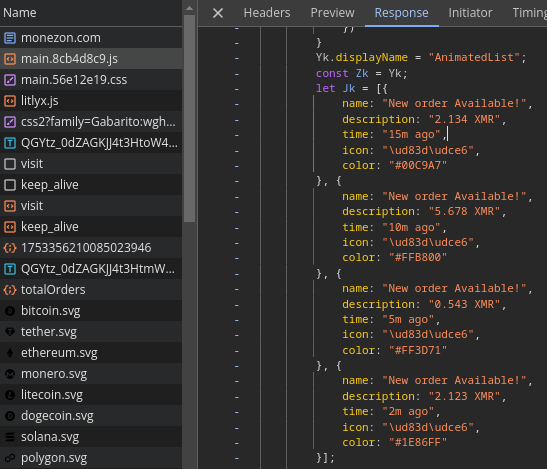Select the monezon.com request
Screen dimensions: 547x469
[91, 38]
